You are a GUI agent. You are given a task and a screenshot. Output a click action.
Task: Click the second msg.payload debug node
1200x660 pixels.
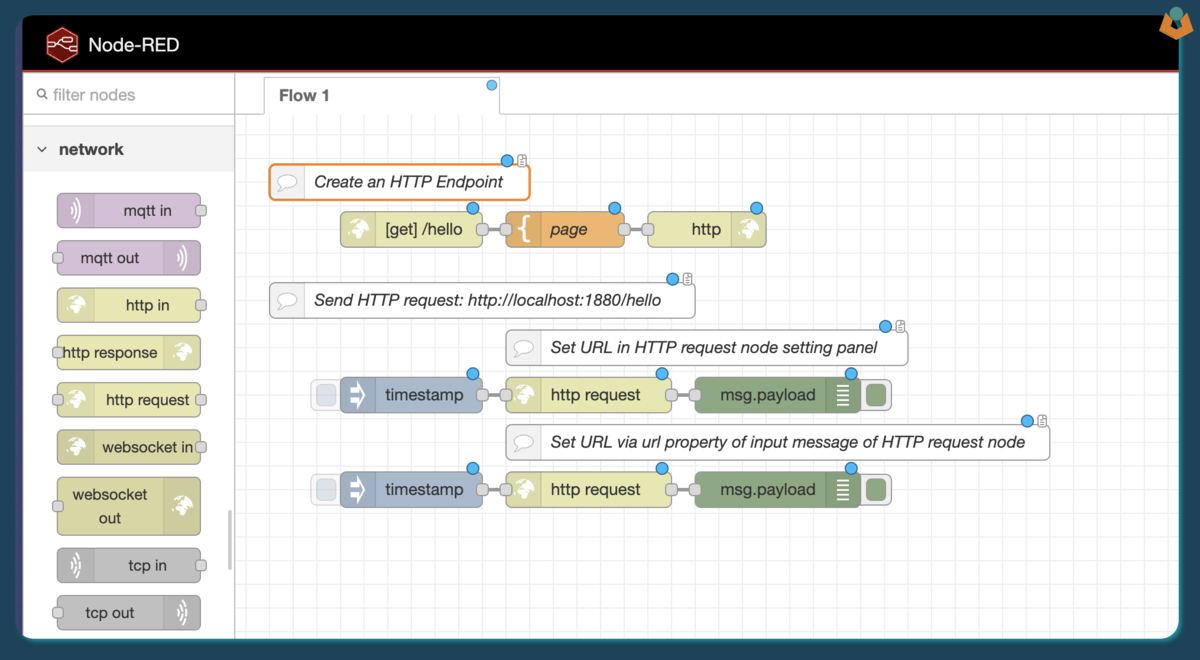(x=777, y=490)
